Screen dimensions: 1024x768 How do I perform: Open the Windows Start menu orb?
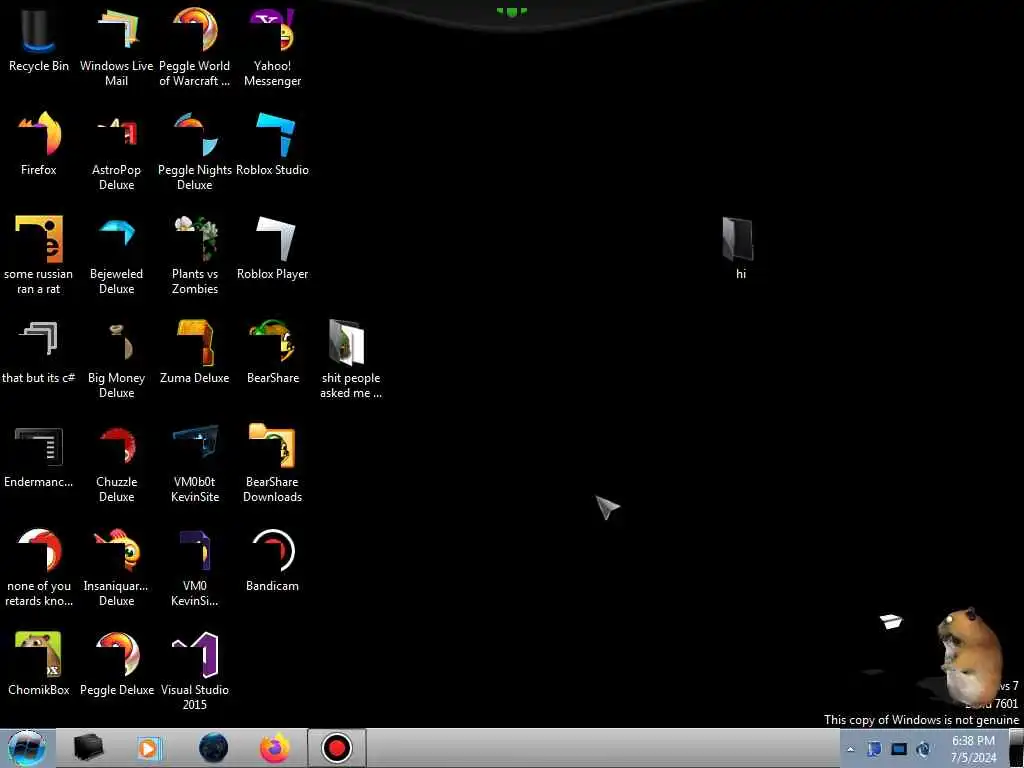27,748
